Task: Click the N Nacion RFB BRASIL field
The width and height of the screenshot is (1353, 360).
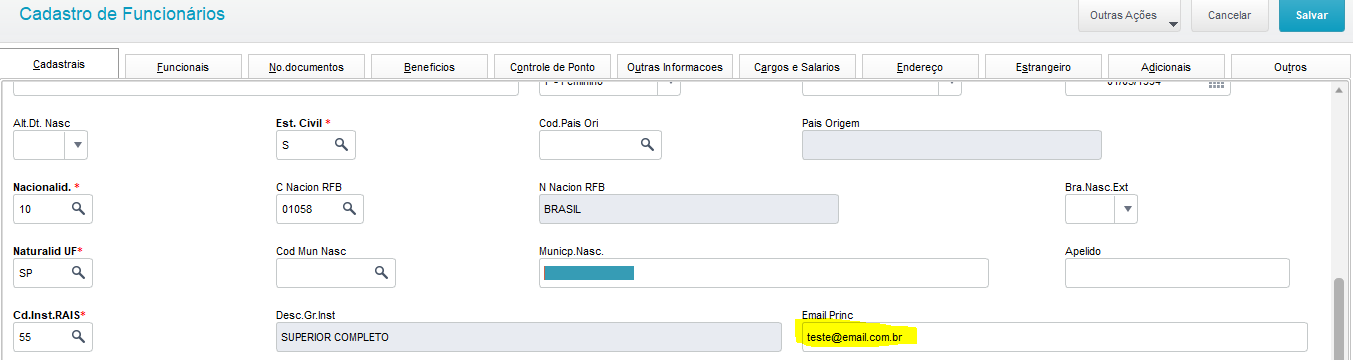Action: coord(688,209)
